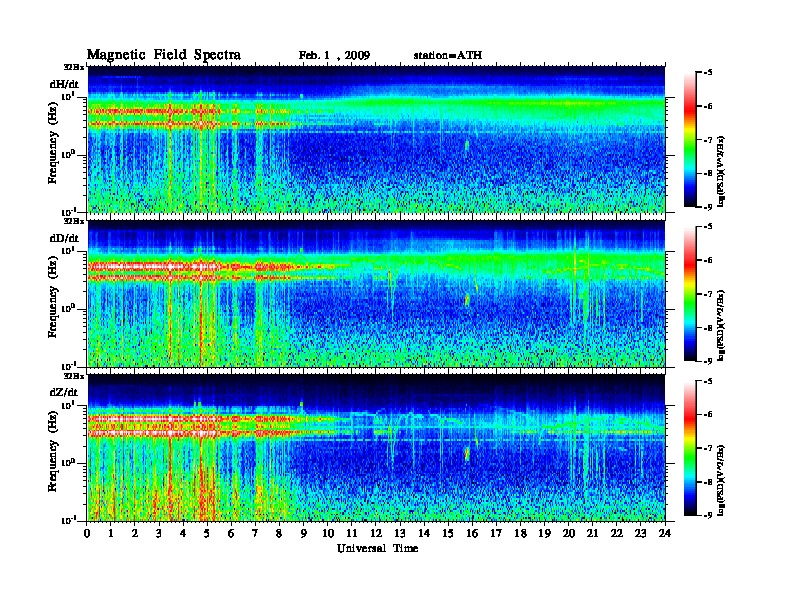This screenshot has width=792, height=612.
Task: Click the hour '5' tick label on time axis
Action: [x=207, y=534]
